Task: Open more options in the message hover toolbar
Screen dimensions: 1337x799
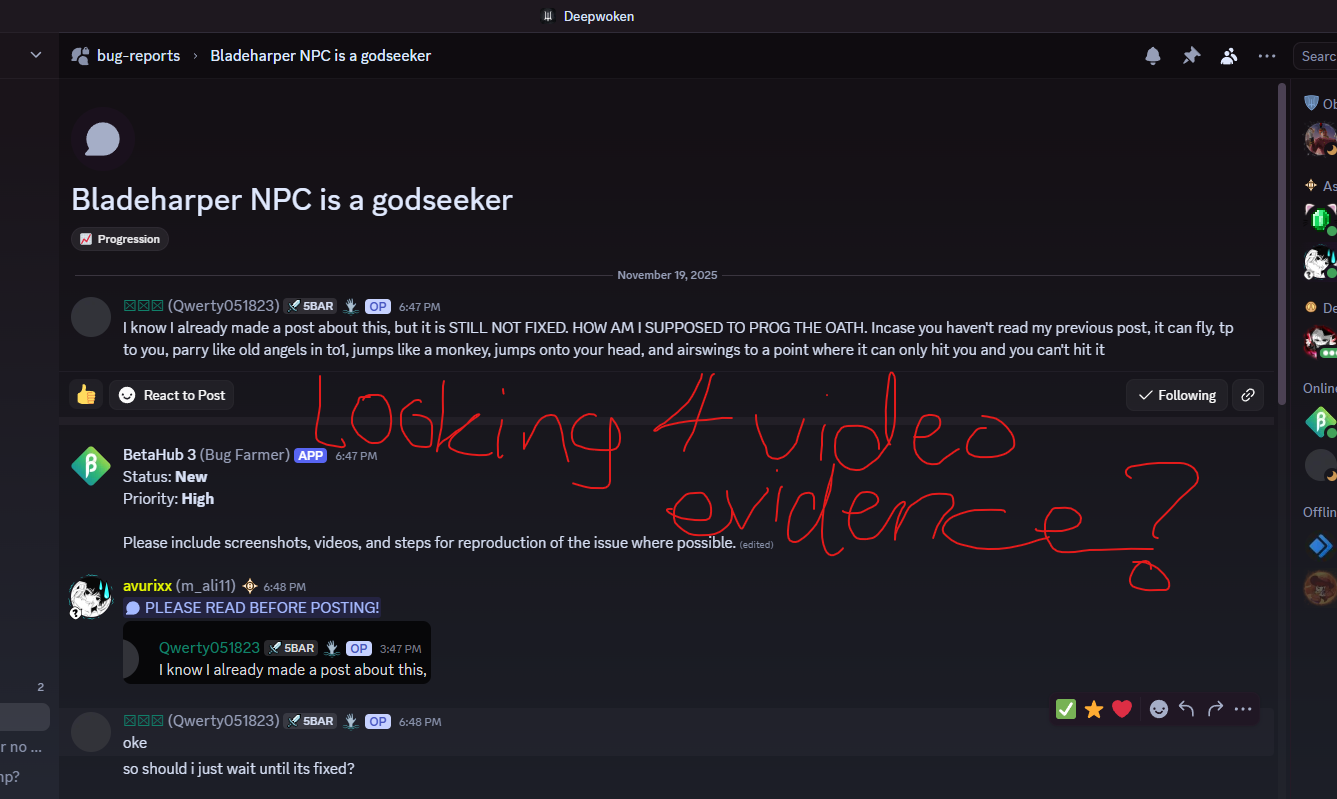Action: (1243, 709)
